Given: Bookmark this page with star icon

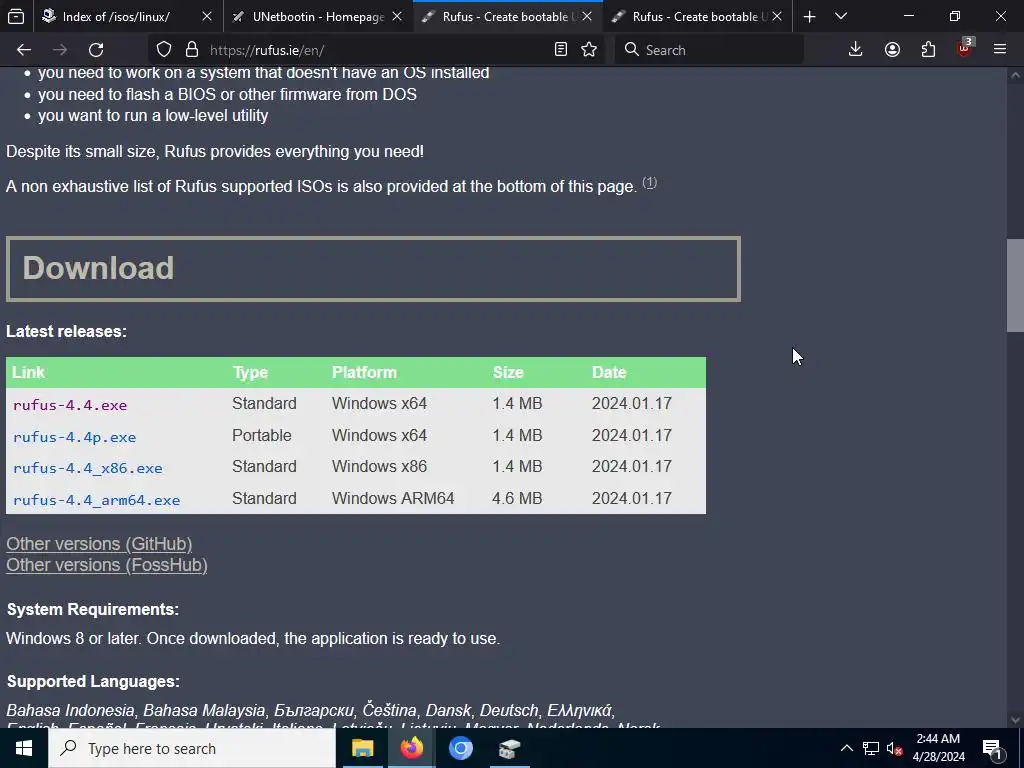Looking at the screenshot, I should (589, 50).
